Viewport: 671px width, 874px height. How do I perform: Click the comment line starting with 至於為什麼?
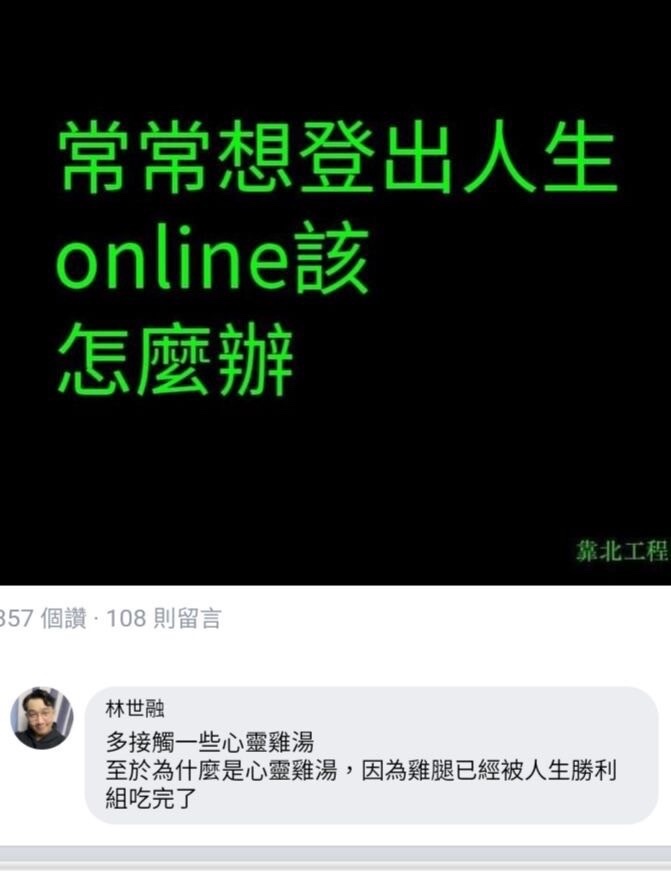[x=361, y=771]
